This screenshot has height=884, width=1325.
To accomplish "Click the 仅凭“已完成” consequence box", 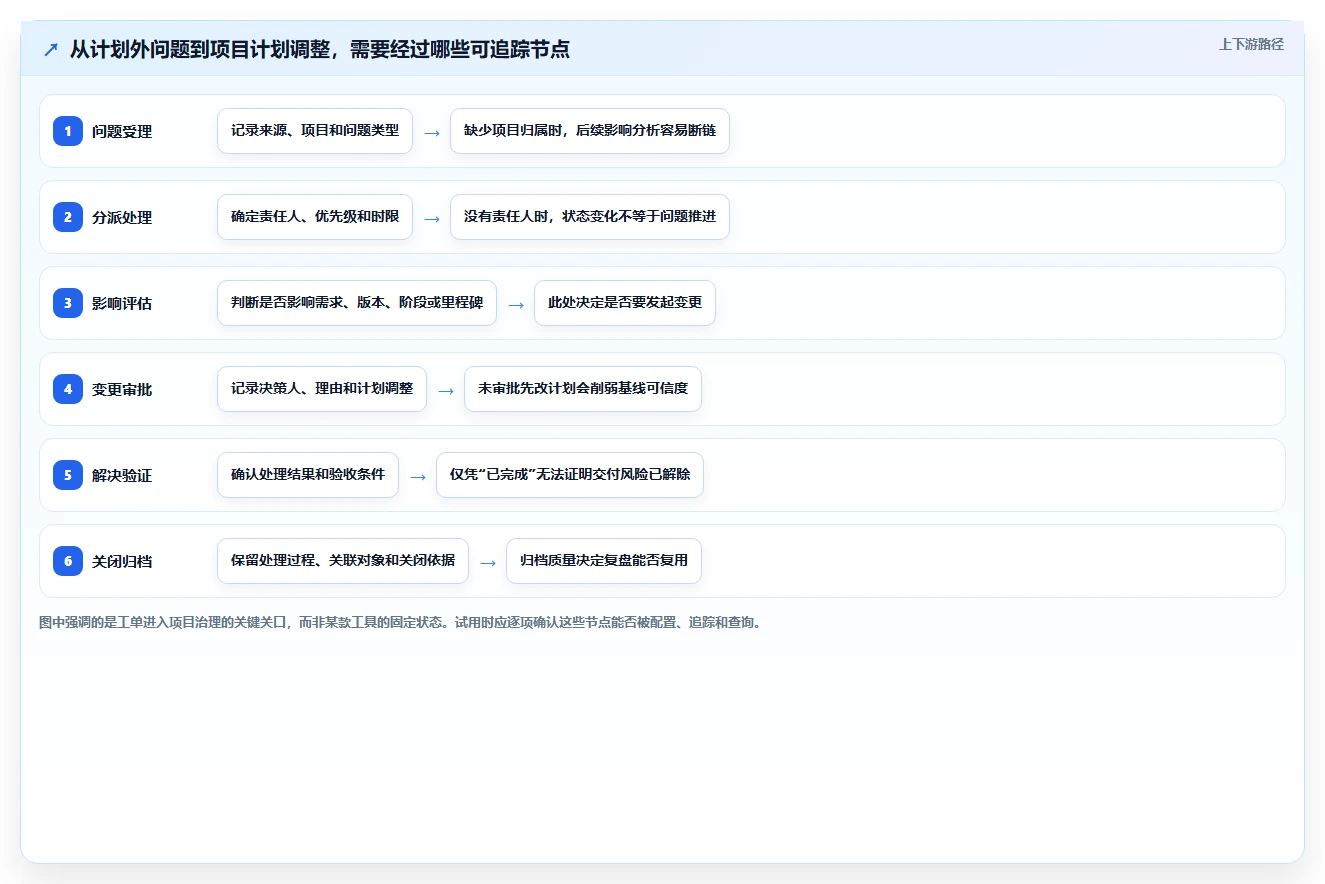I will coord(570,475).
